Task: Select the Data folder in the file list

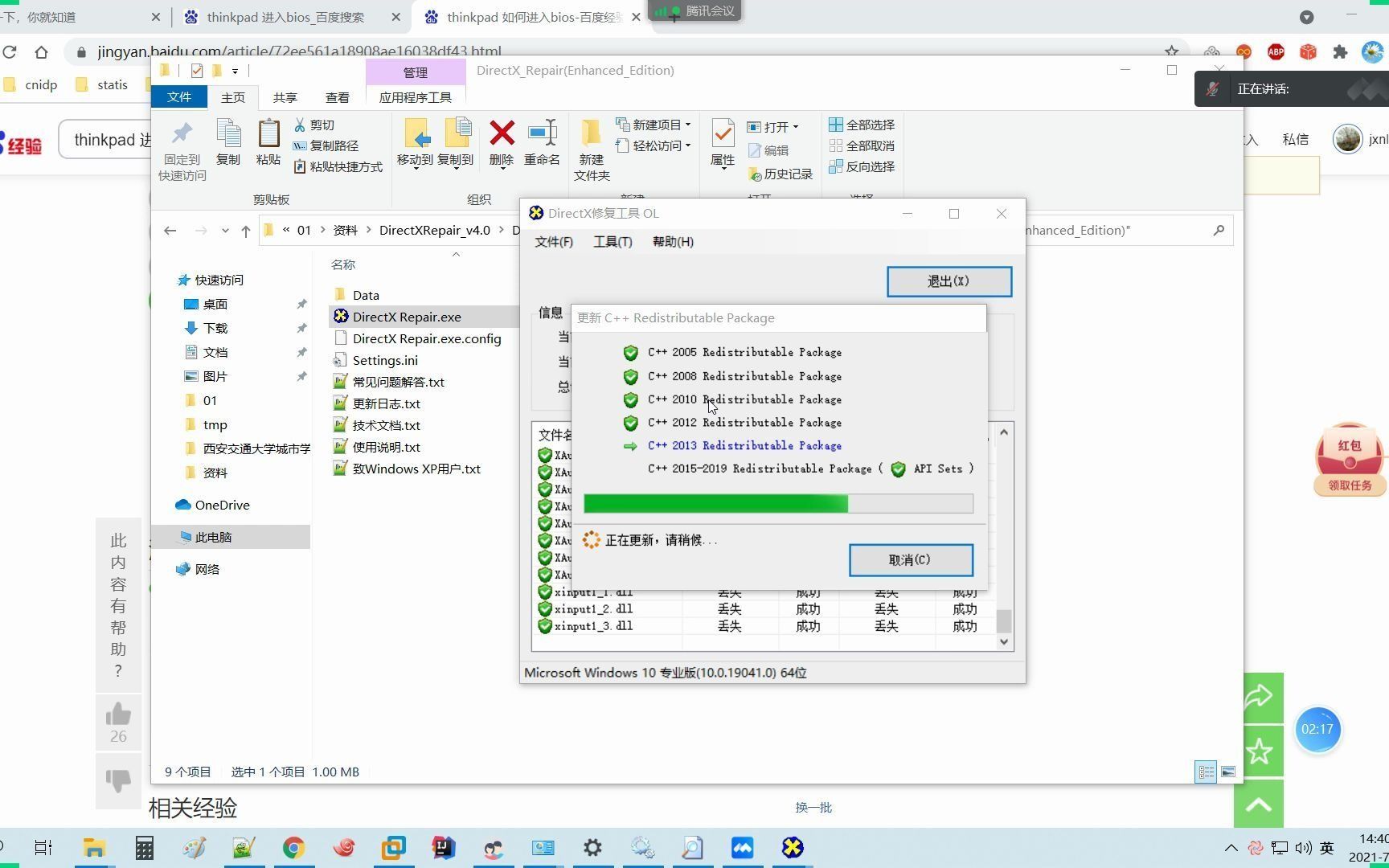Action: coord(365,295)
